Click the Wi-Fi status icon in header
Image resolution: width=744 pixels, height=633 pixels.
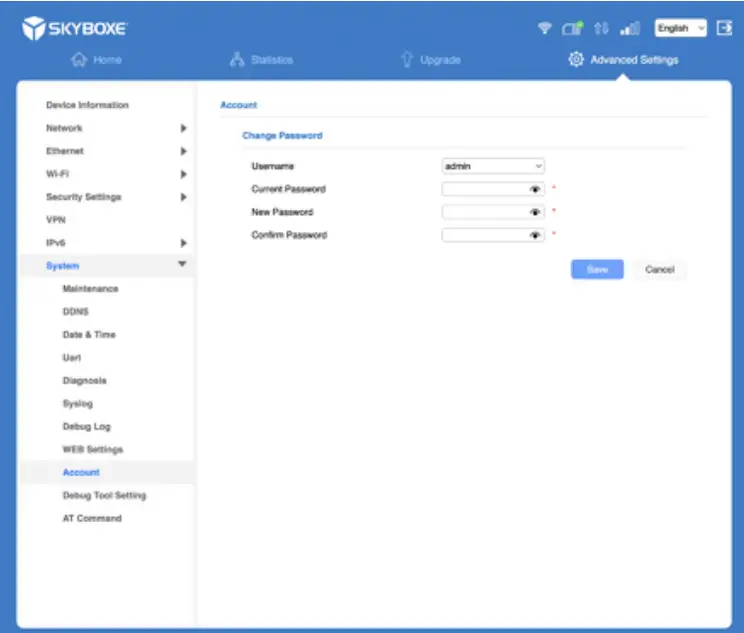[x=544, y=29]
